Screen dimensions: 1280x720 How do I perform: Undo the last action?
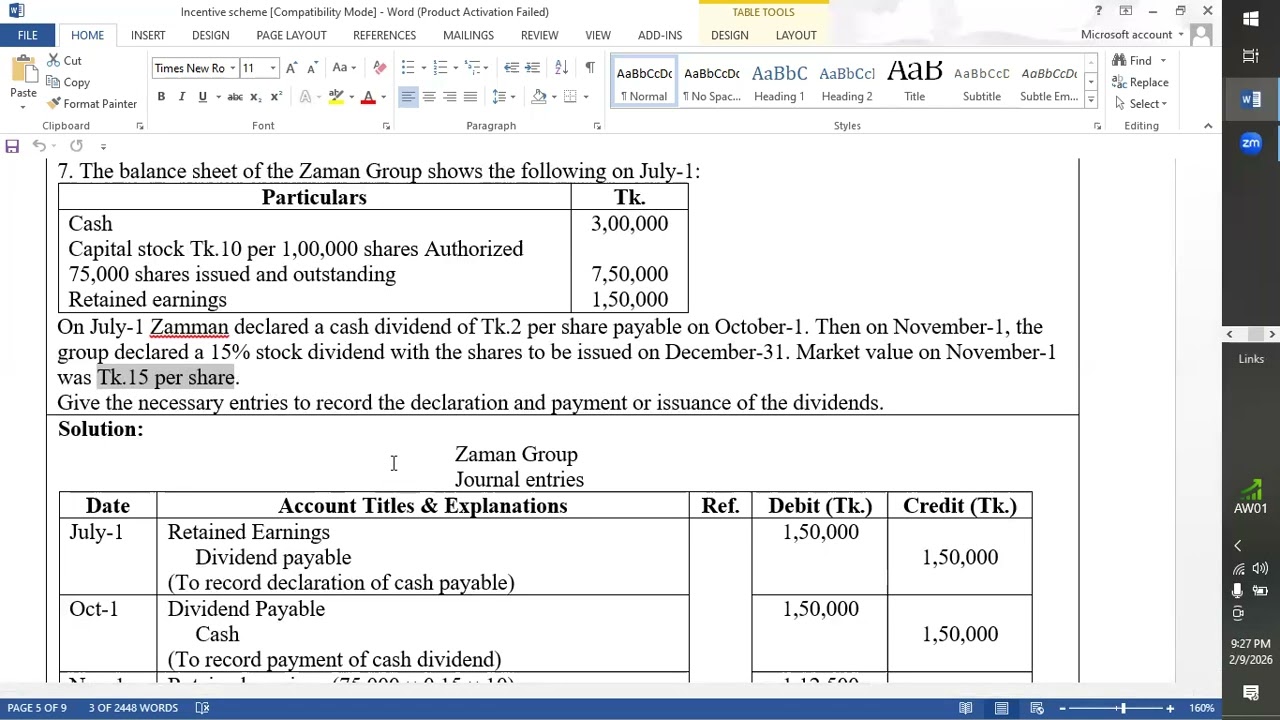[x=39, y=146]
